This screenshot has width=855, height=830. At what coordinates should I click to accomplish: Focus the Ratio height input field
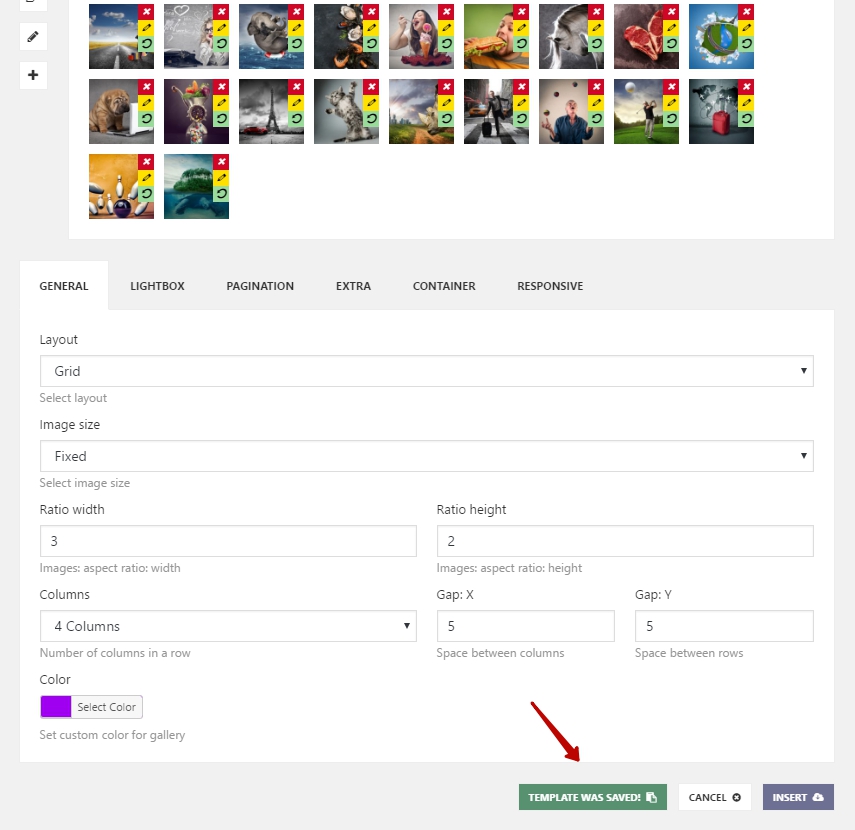coord(625,541)
